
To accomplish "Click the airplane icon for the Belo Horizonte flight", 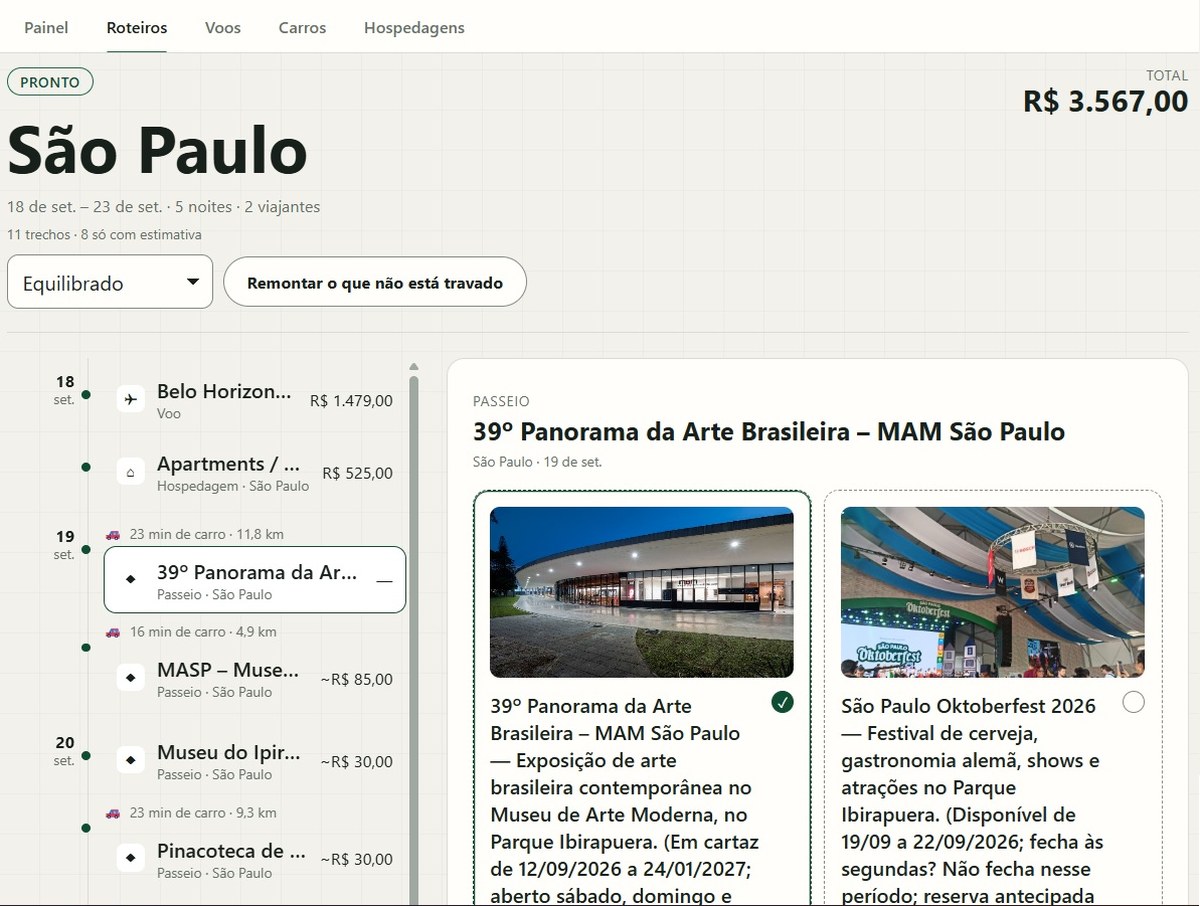I will coord(130,400).
